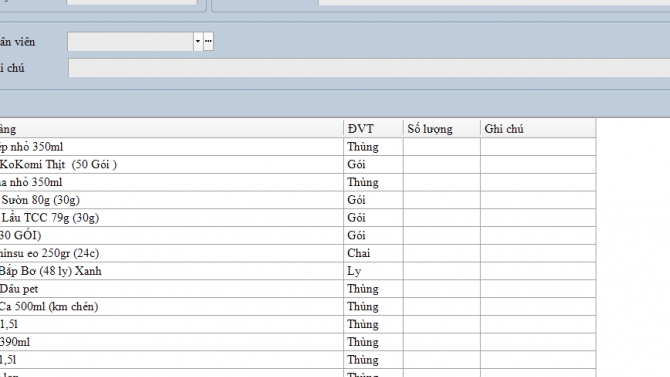Viewport: 670px width, 377px height.
Task: Click Thùng cell in 'ép nhỏ 350ml' row
Action: 373,147
